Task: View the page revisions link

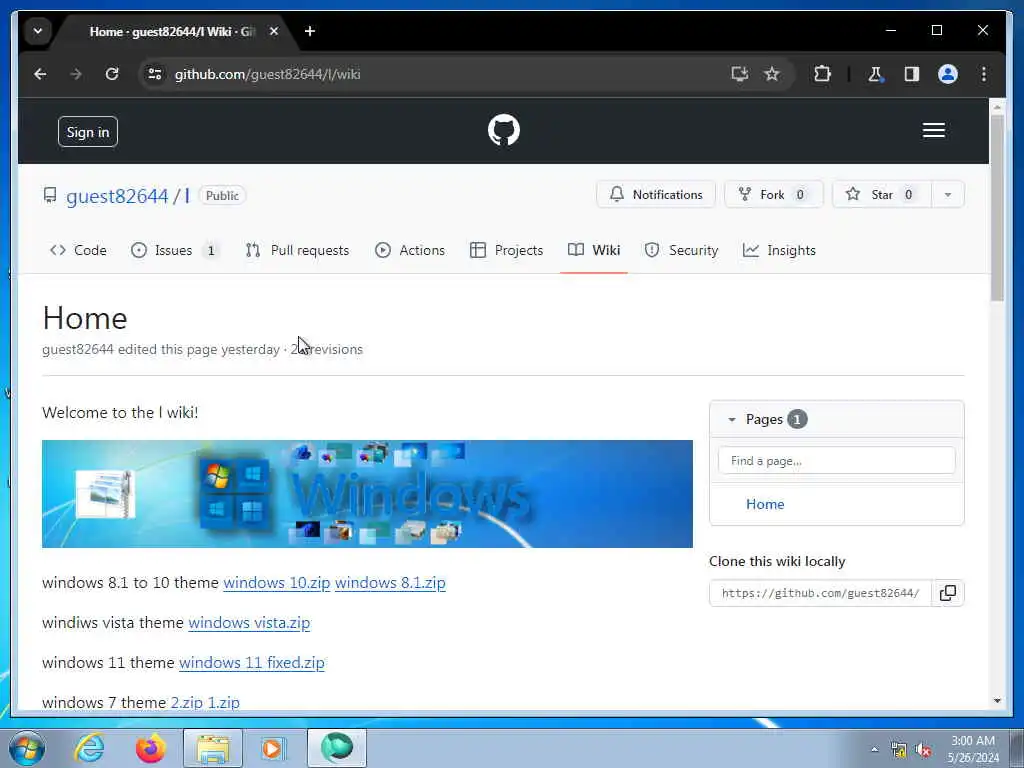Action: tap(327, 349)
